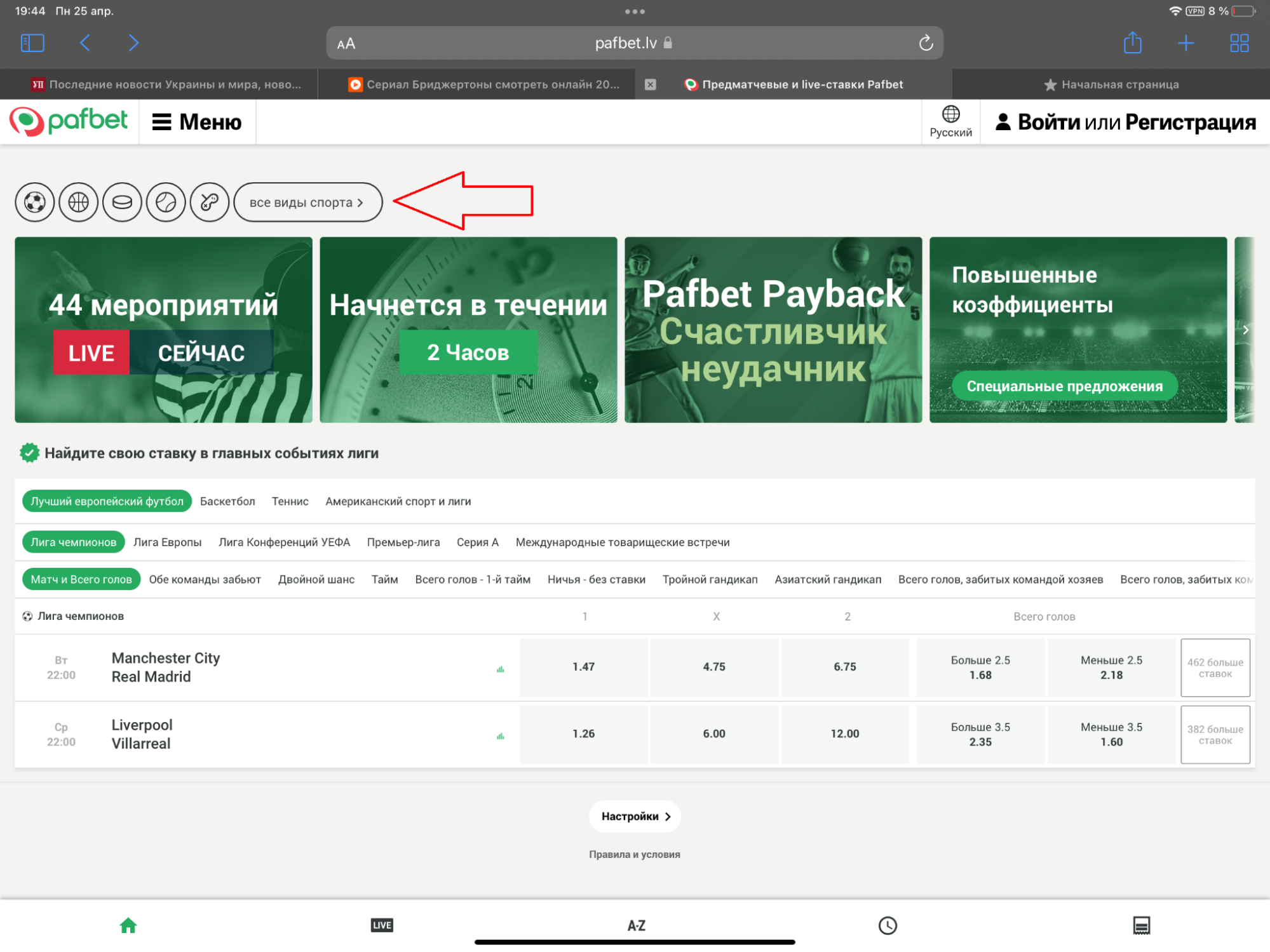
Task: Switch market to Двойной шанс
Action: (x=316, y=579)
